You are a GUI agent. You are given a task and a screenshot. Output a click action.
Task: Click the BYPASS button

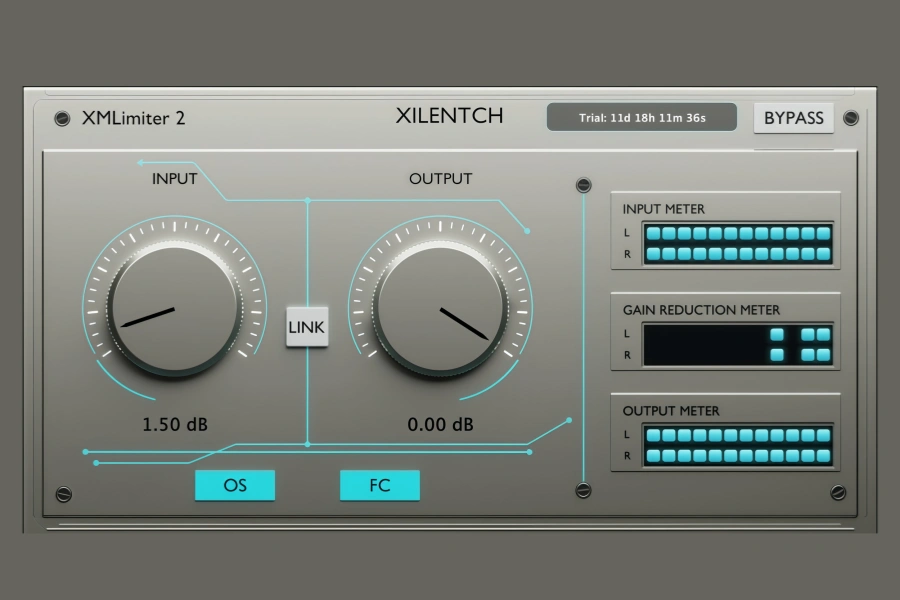pyautogui.click(x=793, y=118)
